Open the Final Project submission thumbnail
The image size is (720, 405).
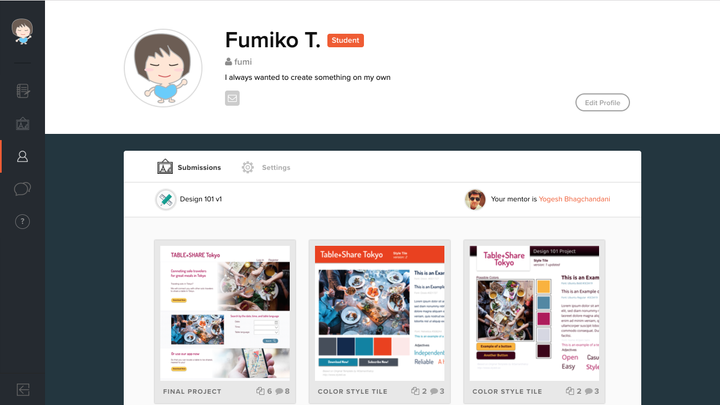click(225, 313)
